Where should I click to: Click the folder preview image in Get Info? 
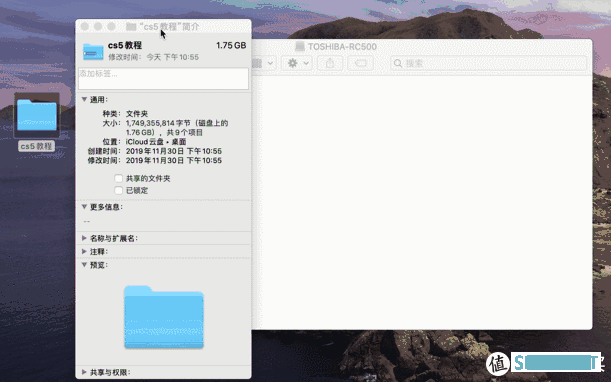tap(164, 317)
